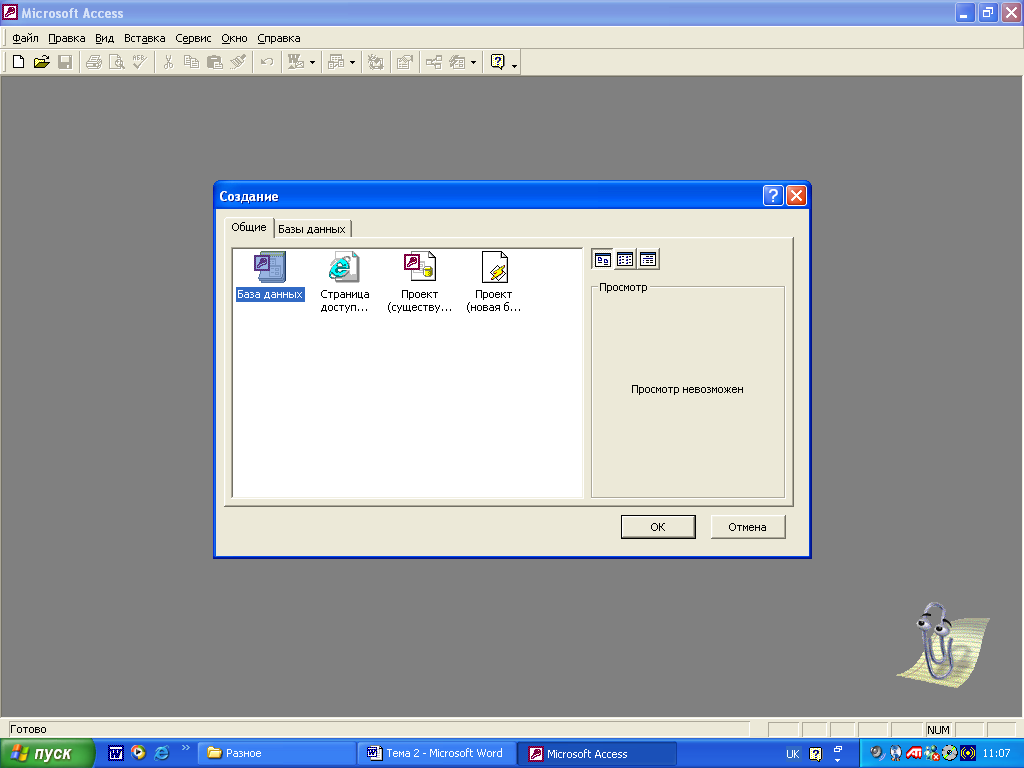Click the Paste clipboard icon
Viewport: 1024px width, 768px height.
pos(214,62)
